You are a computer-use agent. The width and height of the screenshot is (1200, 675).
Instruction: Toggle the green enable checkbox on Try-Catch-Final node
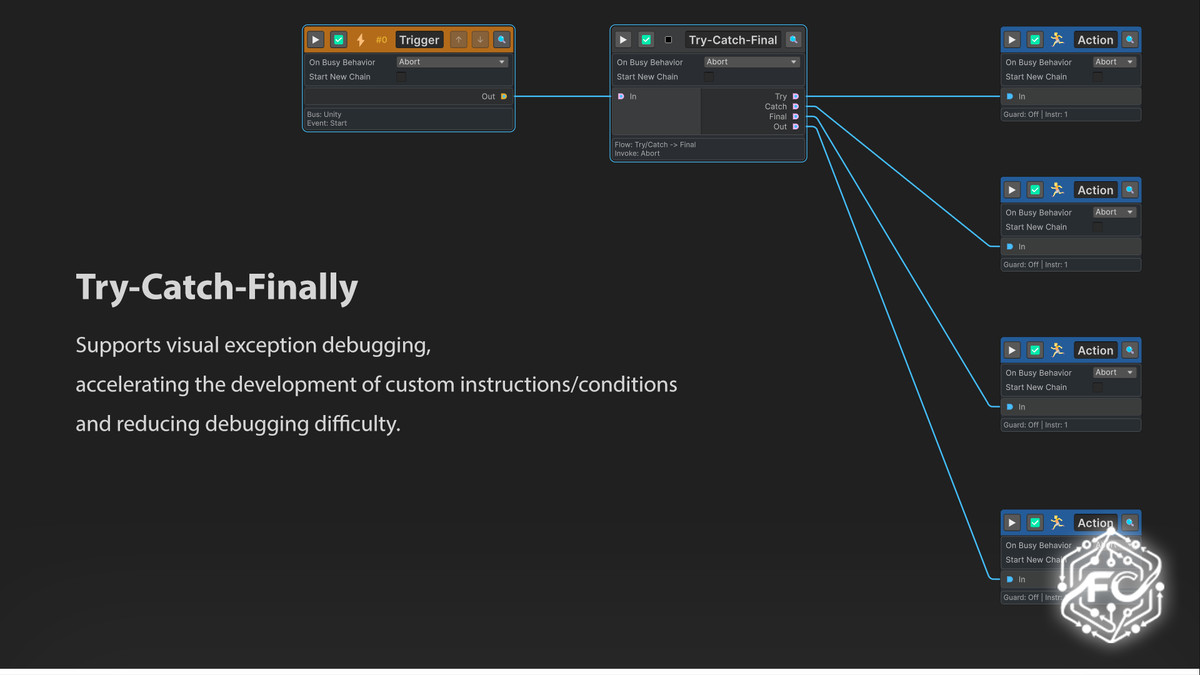646,40
